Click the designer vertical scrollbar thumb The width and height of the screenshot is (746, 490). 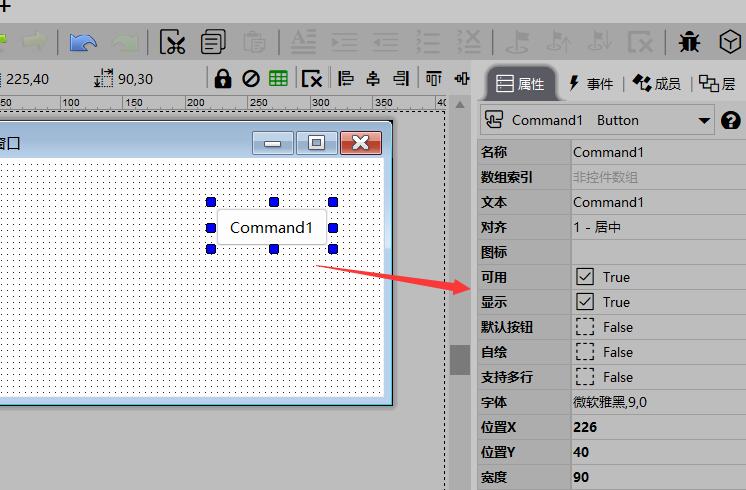click(x=459, y=359)
